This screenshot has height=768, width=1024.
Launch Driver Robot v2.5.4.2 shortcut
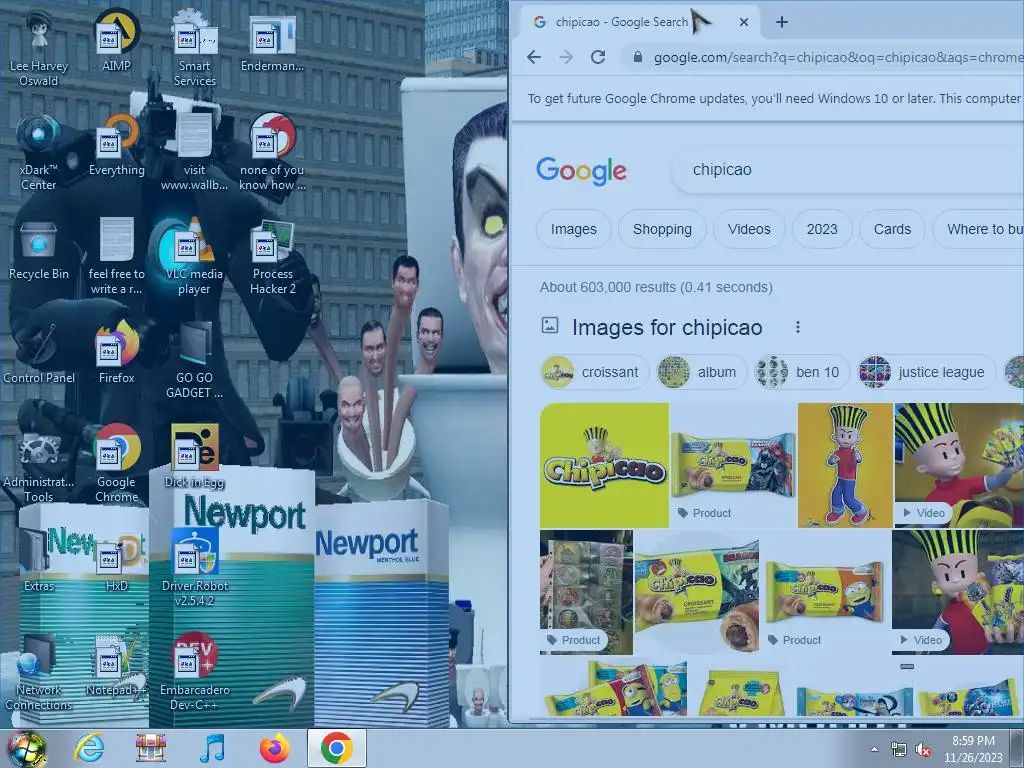pyautogui.click(x=194, y=567)
